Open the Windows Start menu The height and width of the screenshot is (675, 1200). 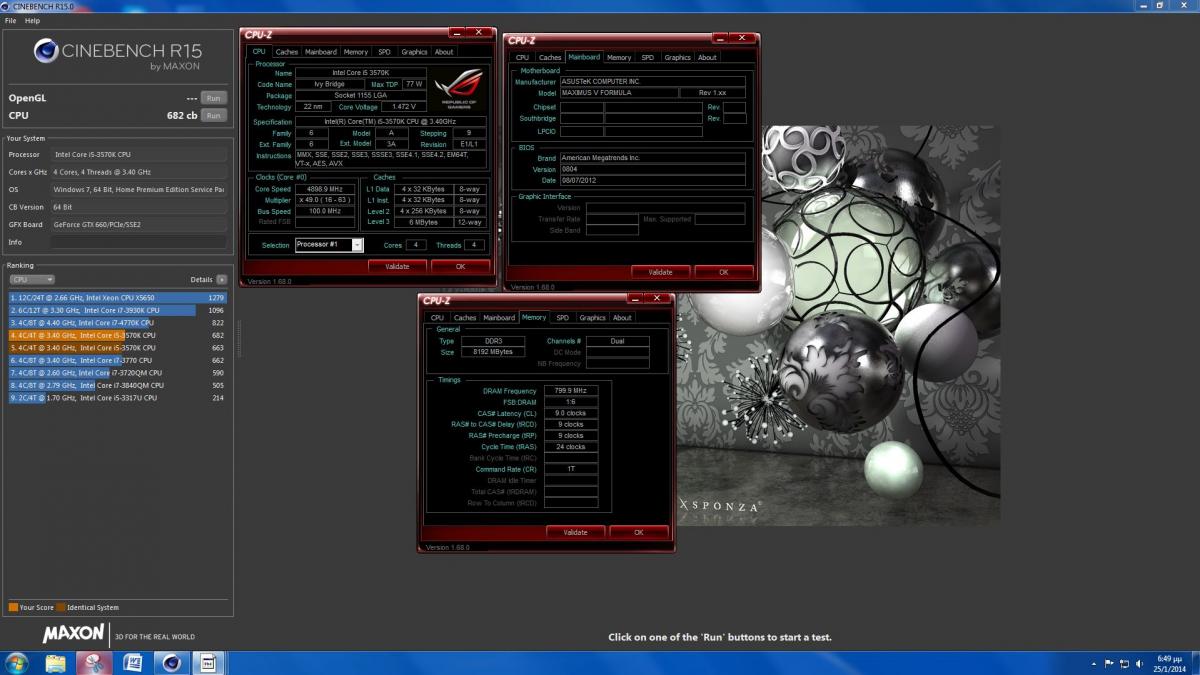point(17,663)
